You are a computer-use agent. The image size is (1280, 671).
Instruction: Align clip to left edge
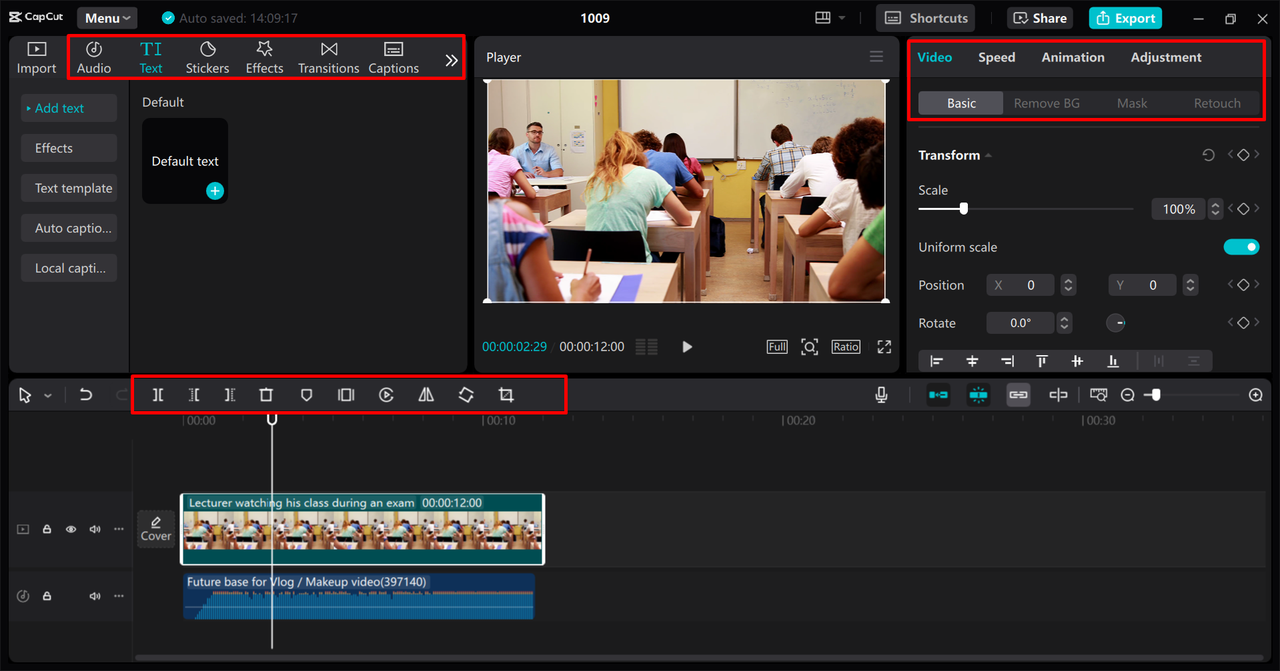coord(937,361)
